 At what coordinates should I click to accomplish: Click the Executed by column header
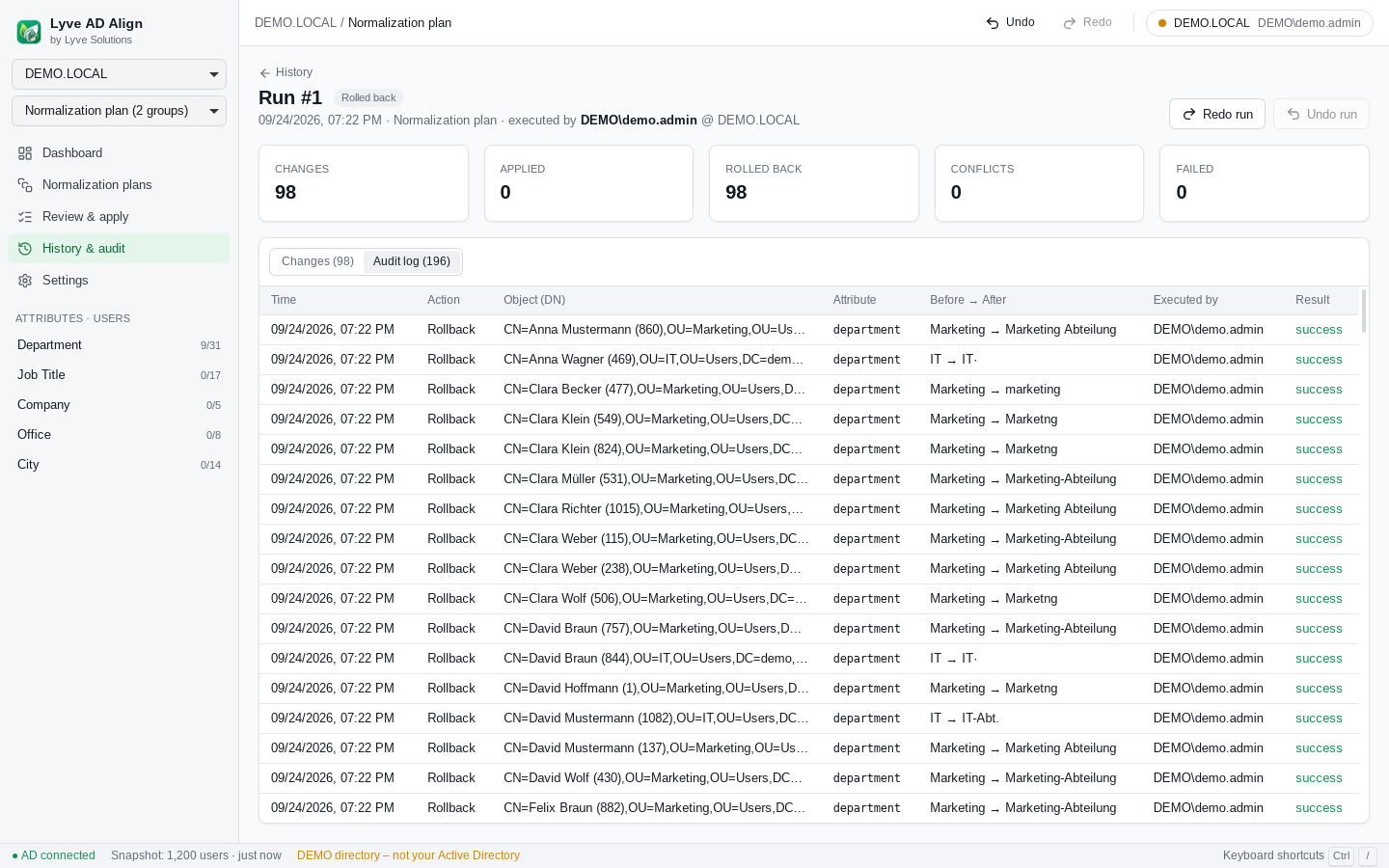tap(1185, 301)
